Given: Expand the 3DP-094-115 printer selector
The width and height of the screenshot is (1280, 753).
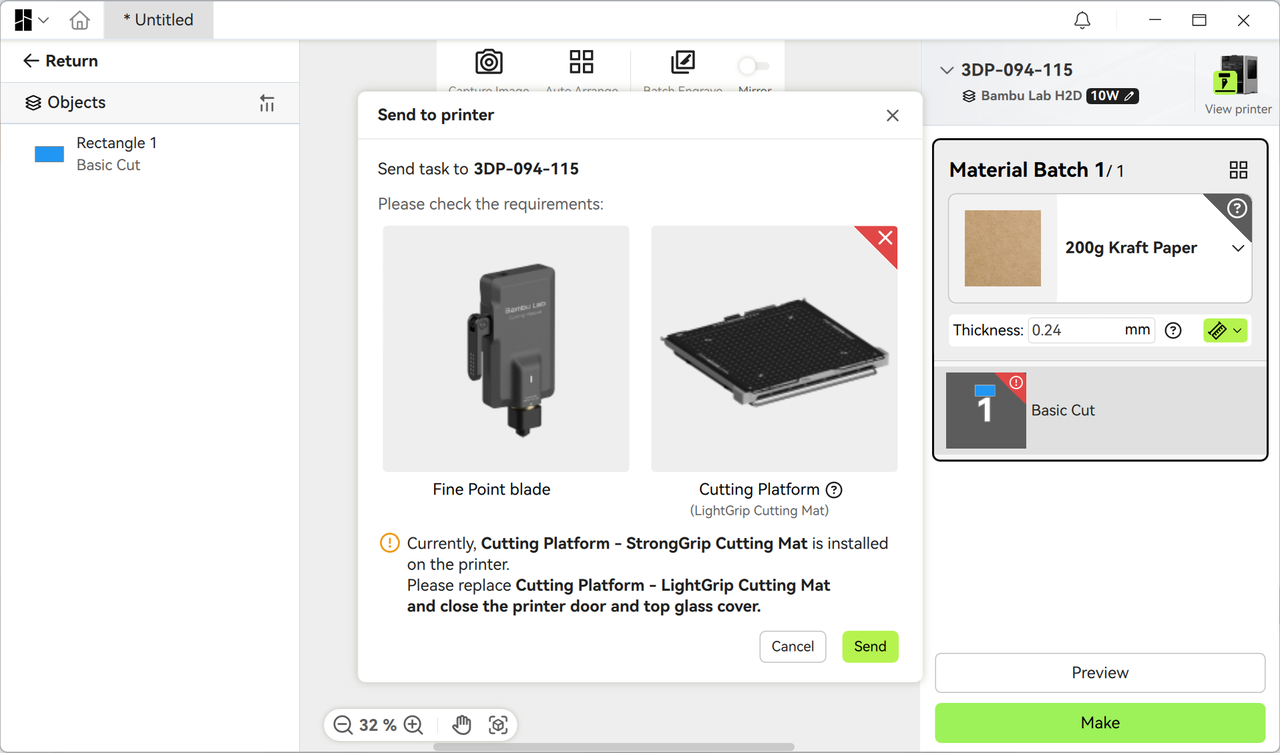Looking at the screenshot, I should pos(947,70).
